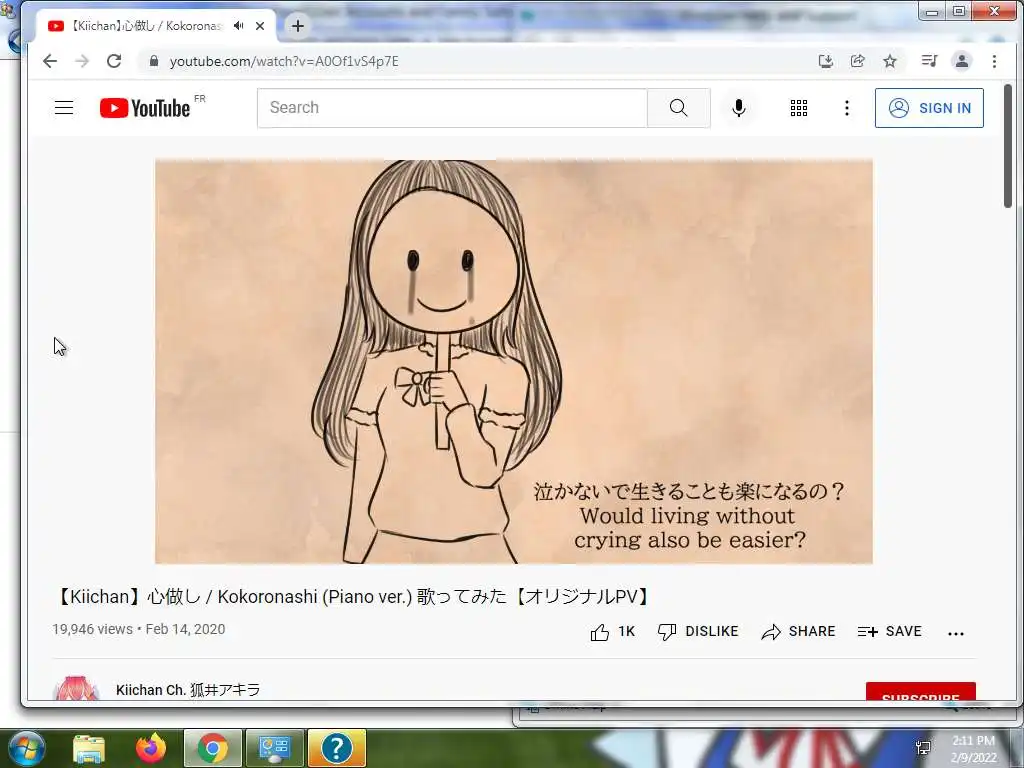
Task: Open a new browser tab
Action: [298, 26]
